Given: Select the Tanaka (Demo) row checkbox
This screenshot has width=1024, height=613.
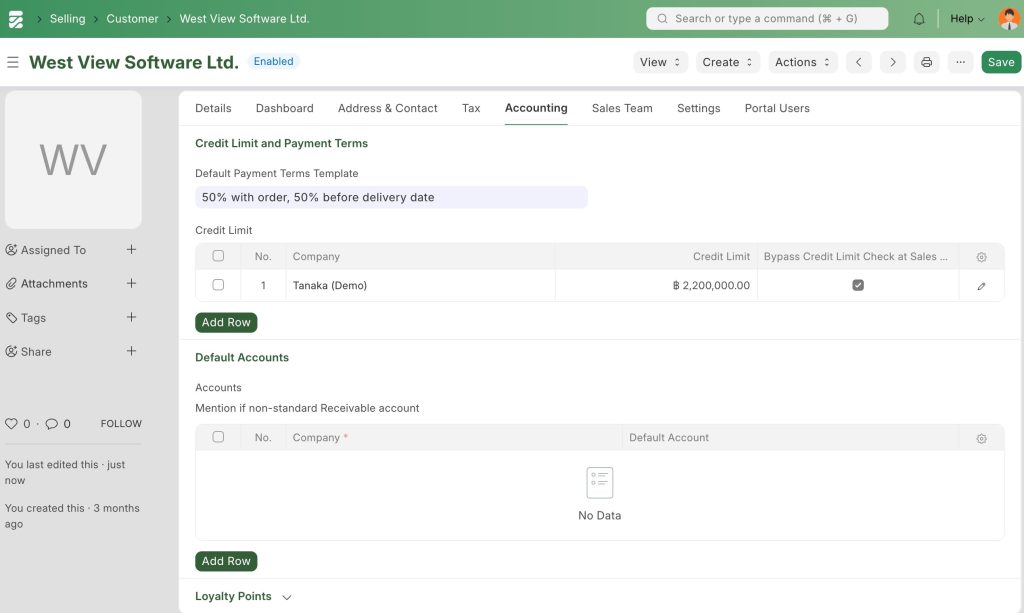Looking at the screenshot, I should [x=218, y=285].
